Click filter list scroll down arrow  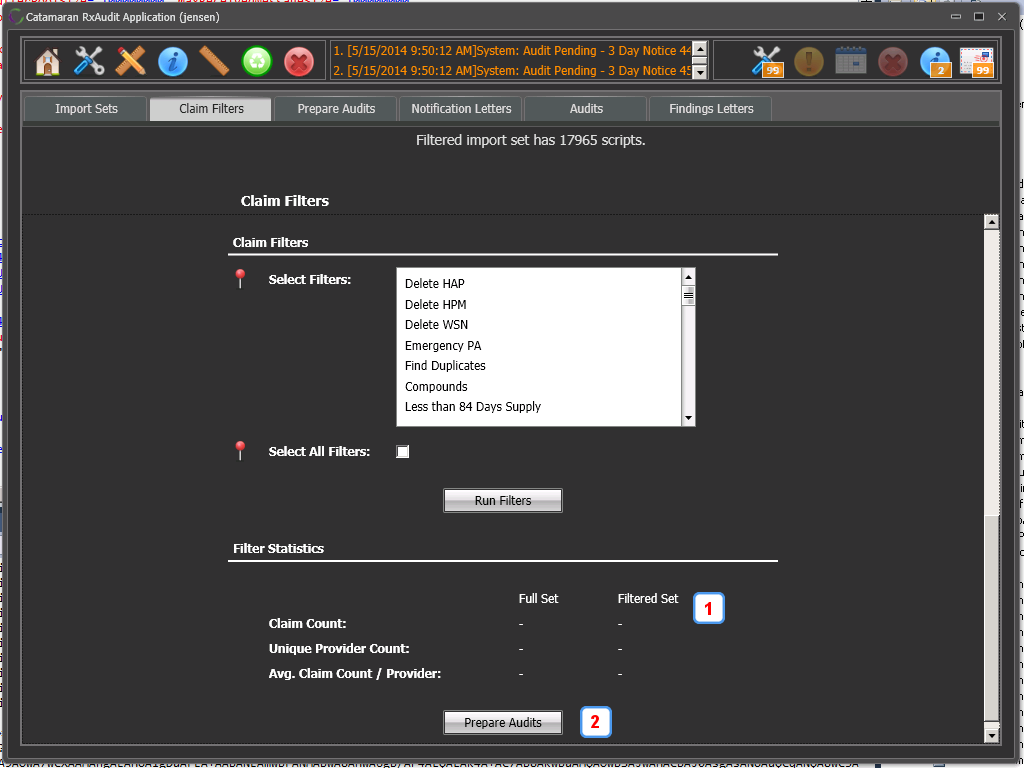(688, 418)
